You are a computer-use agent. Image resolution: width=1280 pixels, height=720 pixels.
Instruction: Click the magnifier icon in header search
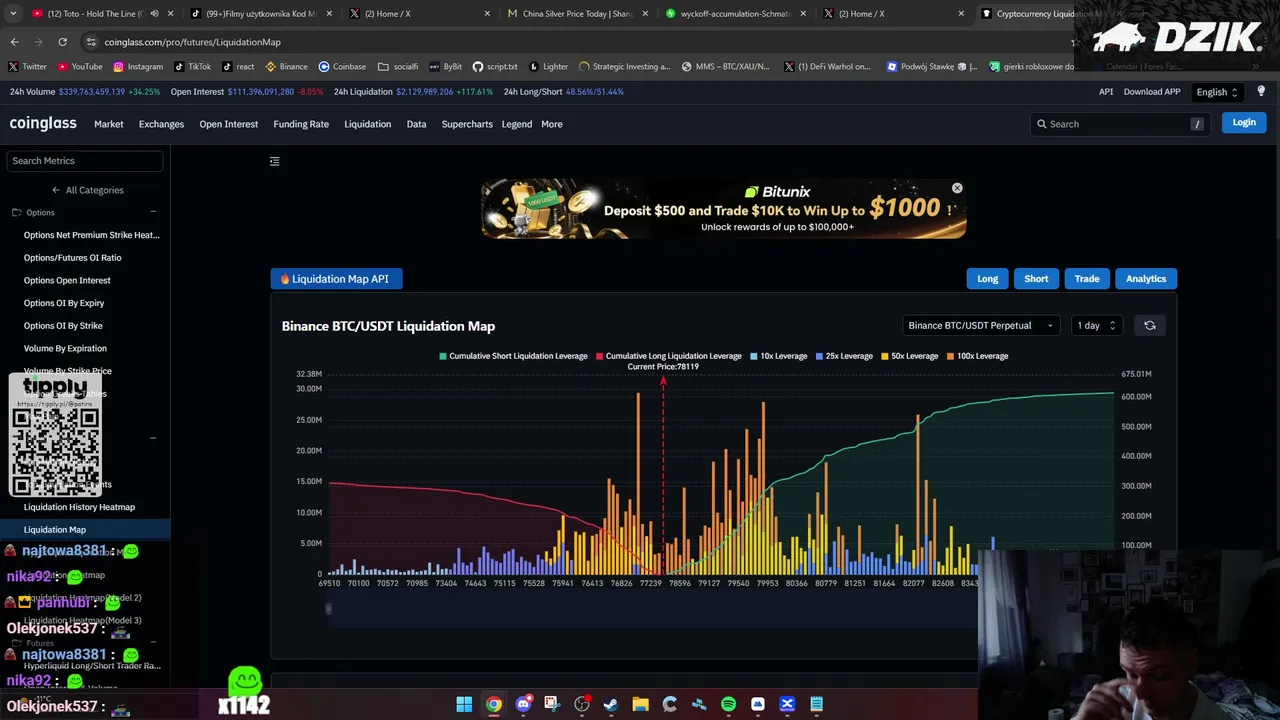pyautogui.click(x=1042, y=124)
